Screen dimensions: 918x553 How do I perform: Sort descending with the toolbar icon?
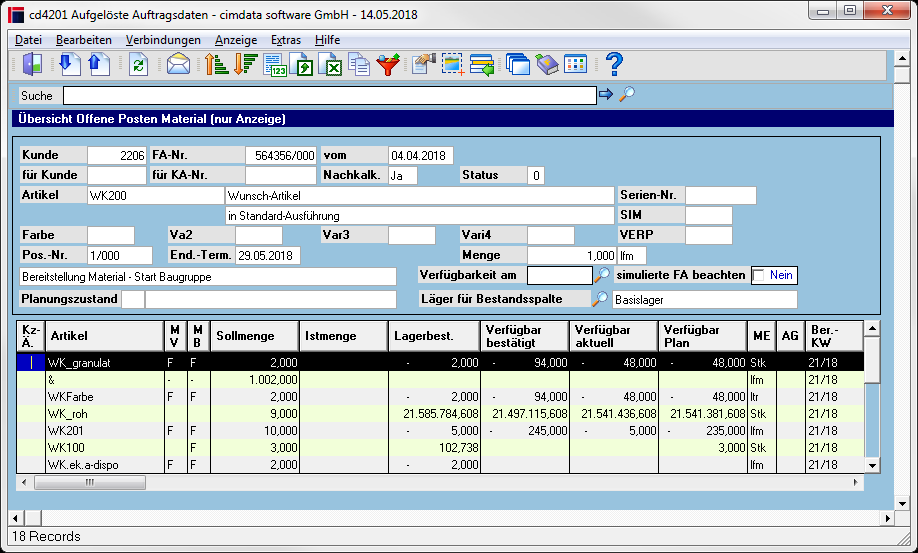pos(246,64)
